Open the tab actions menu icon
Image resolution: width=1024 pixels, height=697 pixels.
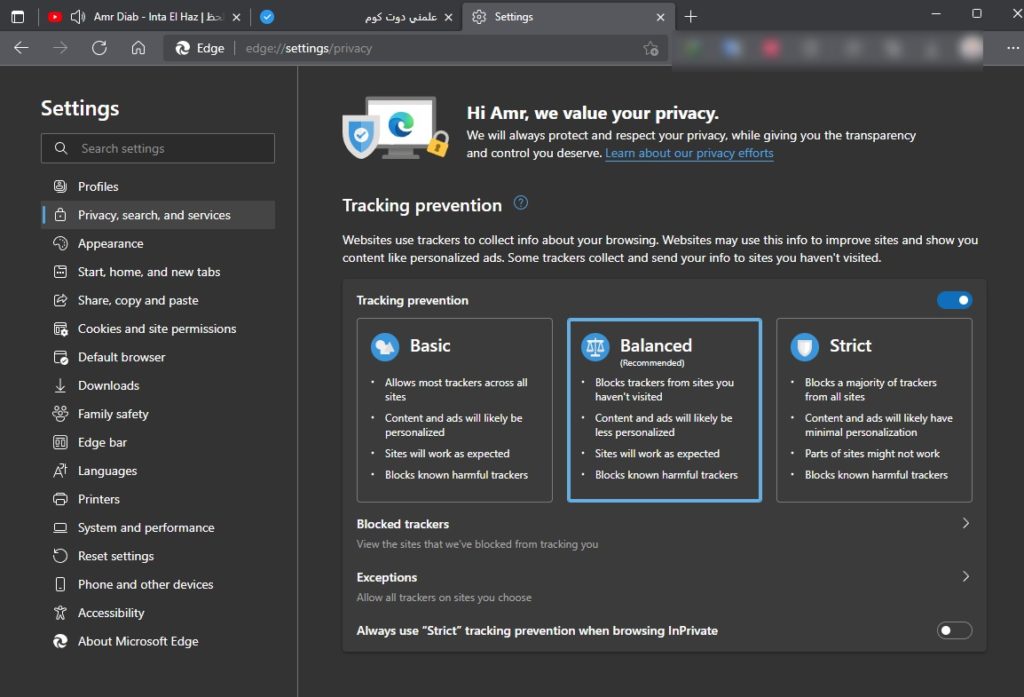pyautogui.click(x=17, y=16)
